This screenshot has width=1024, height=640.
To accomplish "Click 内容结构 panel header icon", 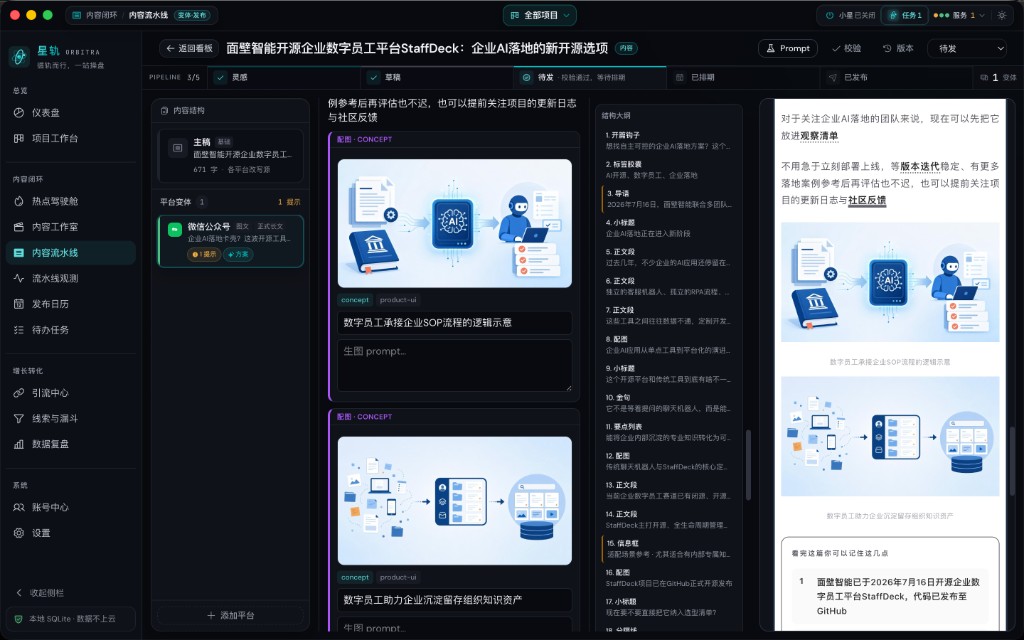I will (165, 110).
